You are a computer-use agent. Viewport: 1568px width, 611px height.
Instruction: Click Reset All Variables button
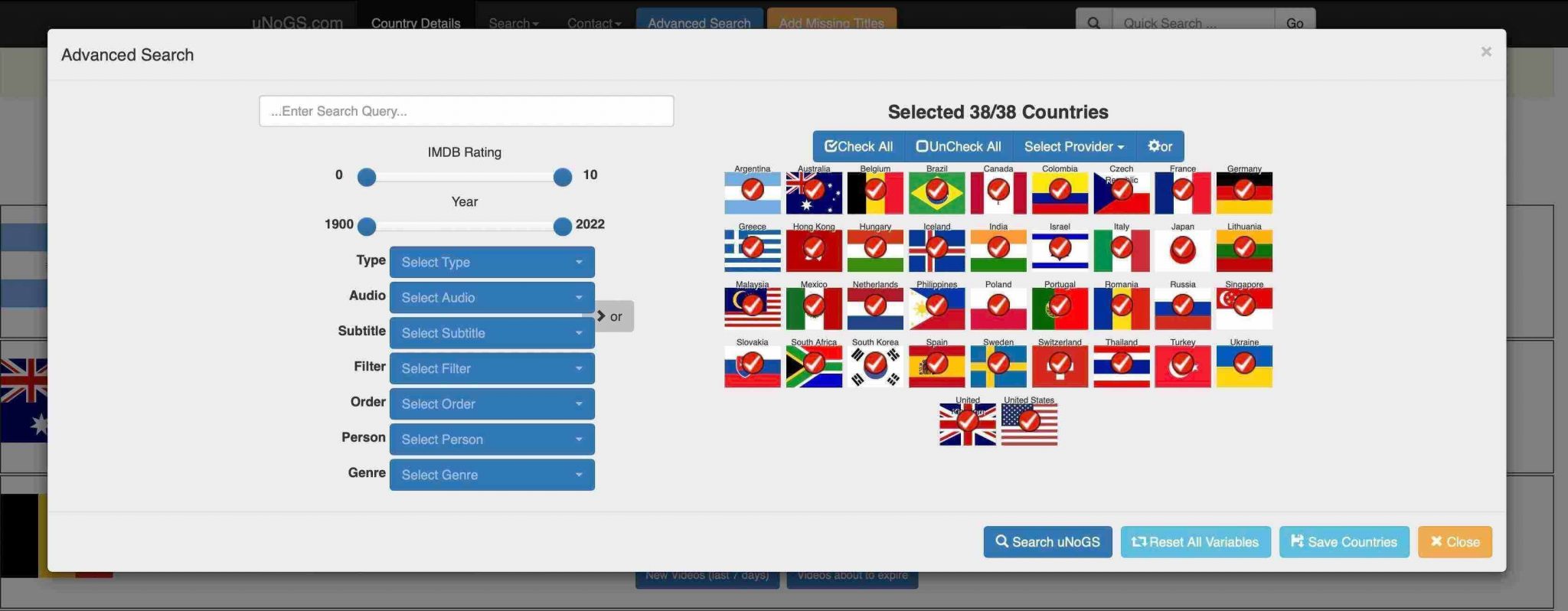tap(1194, 542)
